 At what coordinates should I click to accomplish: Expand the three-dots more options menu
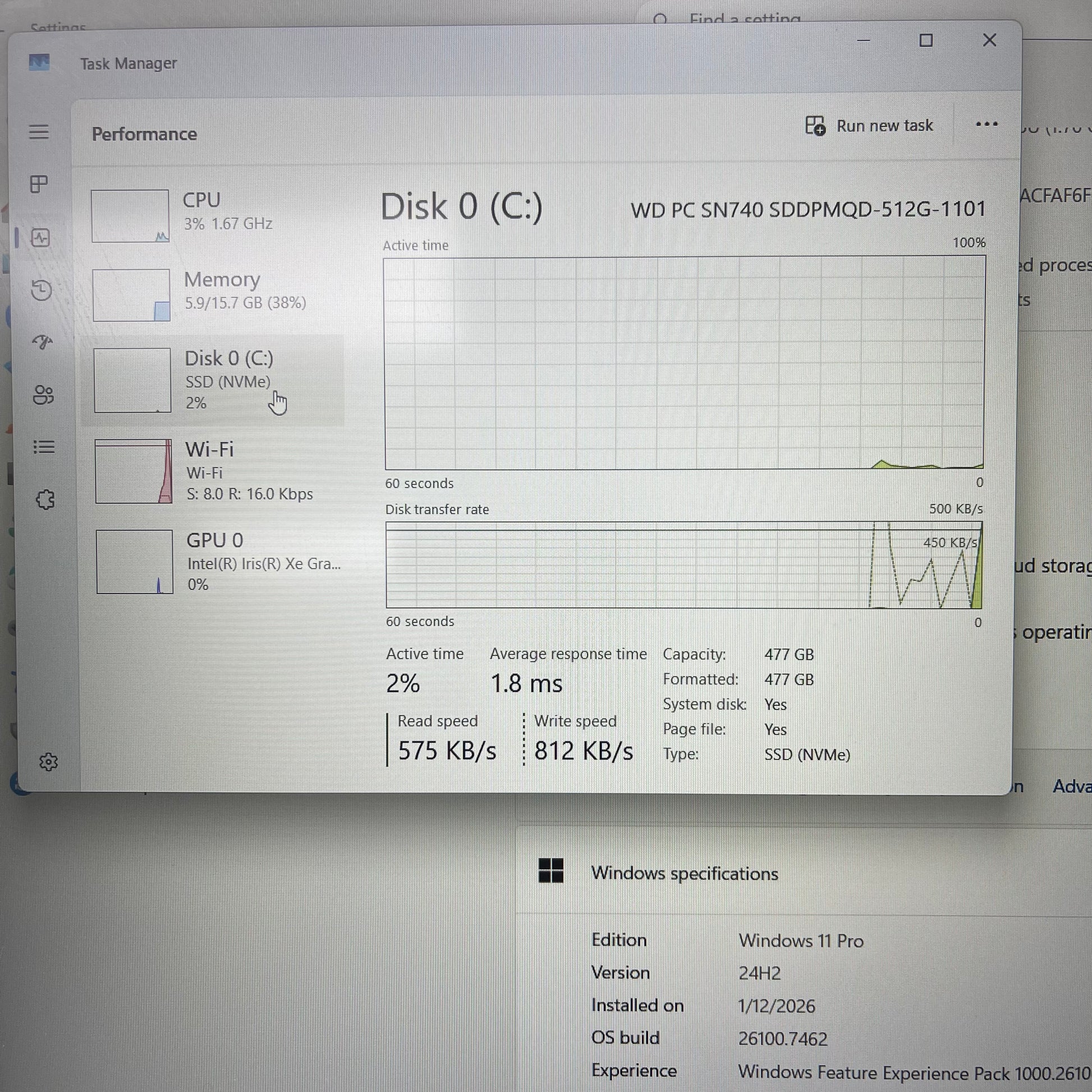pyautogui.click(x=987, y=124)
